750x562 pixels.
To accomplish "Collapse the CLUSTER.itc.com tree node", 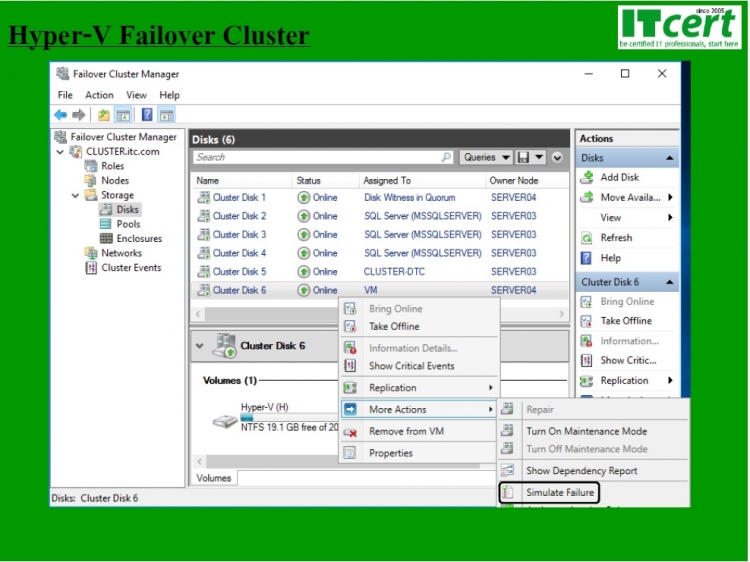I will point(60,152).
